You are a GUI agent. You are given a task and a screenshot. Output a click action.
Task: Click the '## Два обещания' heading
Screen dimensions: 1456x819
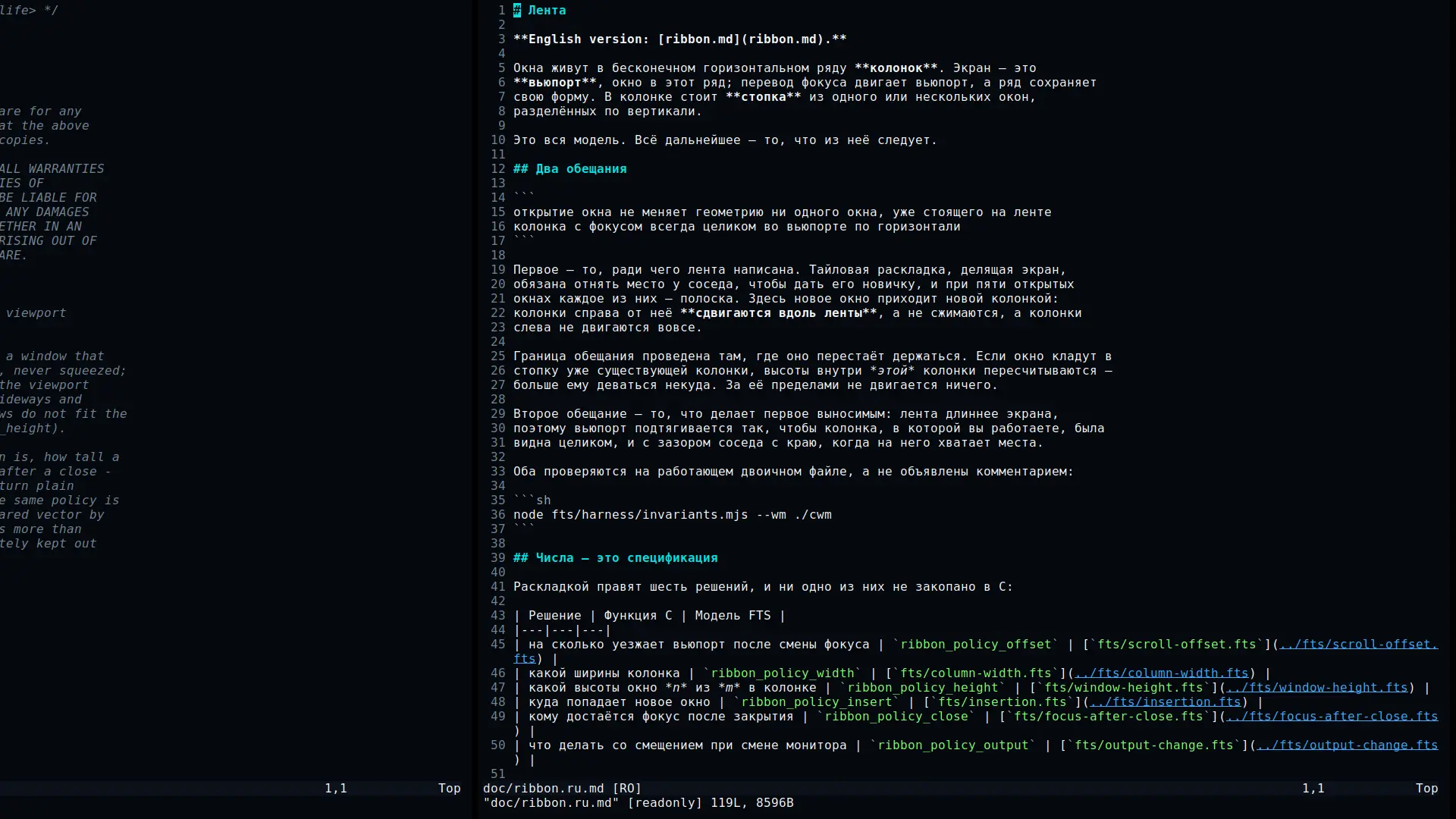570,169
